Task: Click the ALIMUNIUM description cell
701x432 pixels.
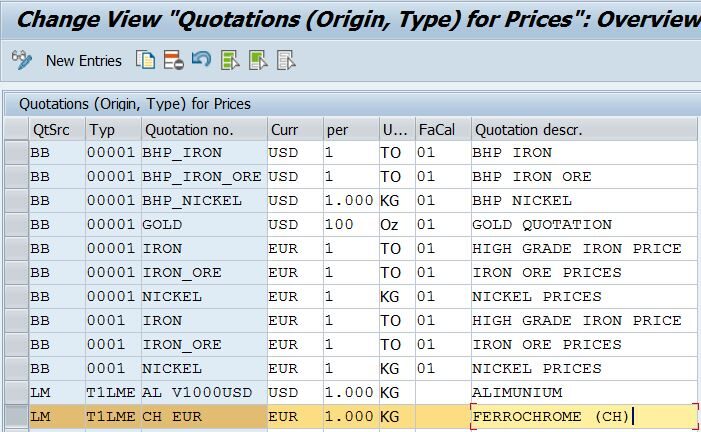Action: point(580,393)
